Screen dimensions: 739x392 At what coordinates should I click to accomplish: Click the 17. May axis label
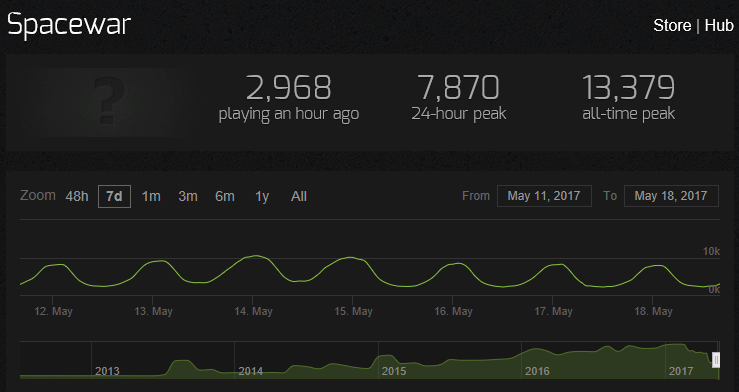[553, 311]
